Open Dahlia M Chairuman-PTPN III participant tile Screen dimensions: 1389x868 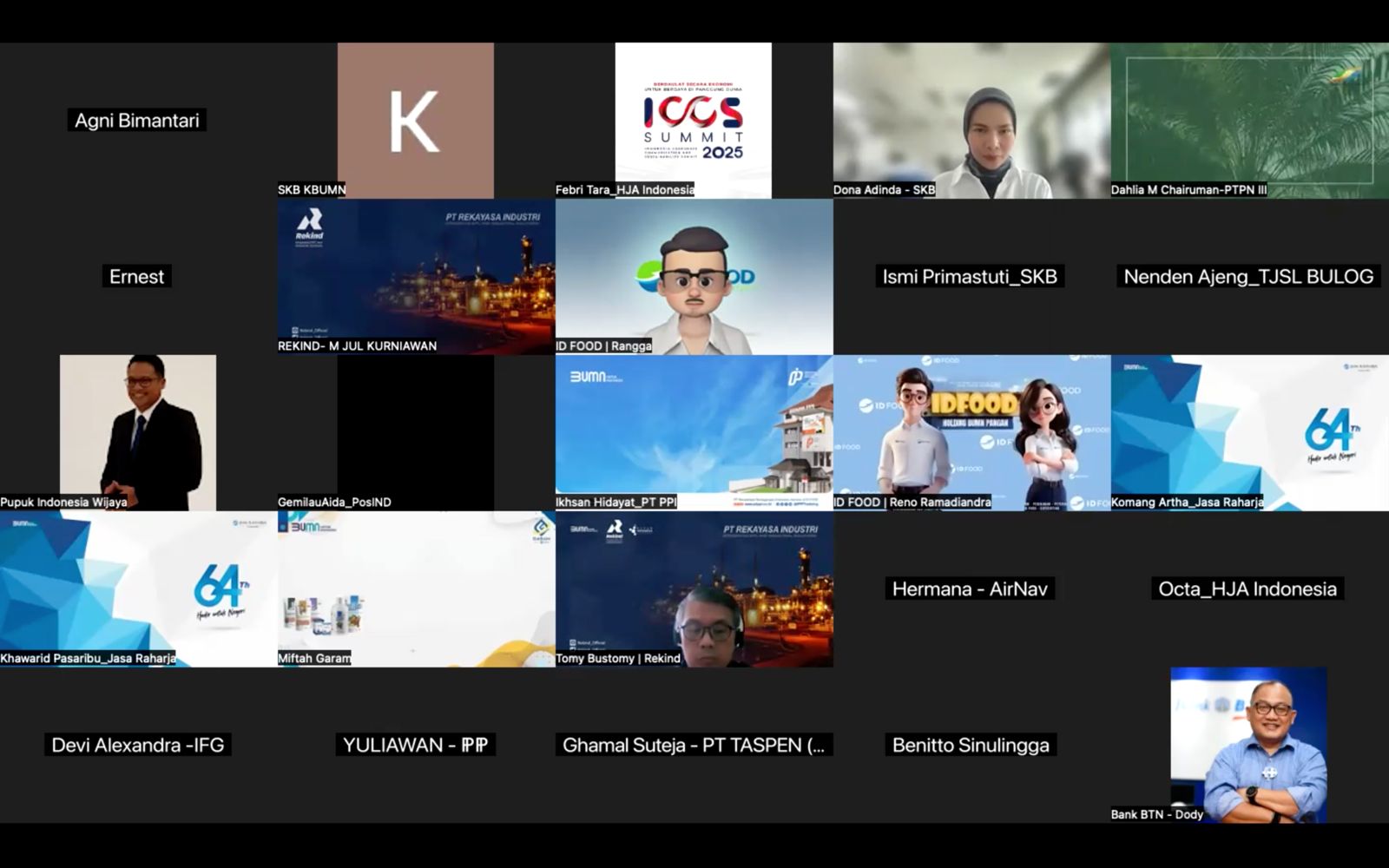(x=1249, y=120)
